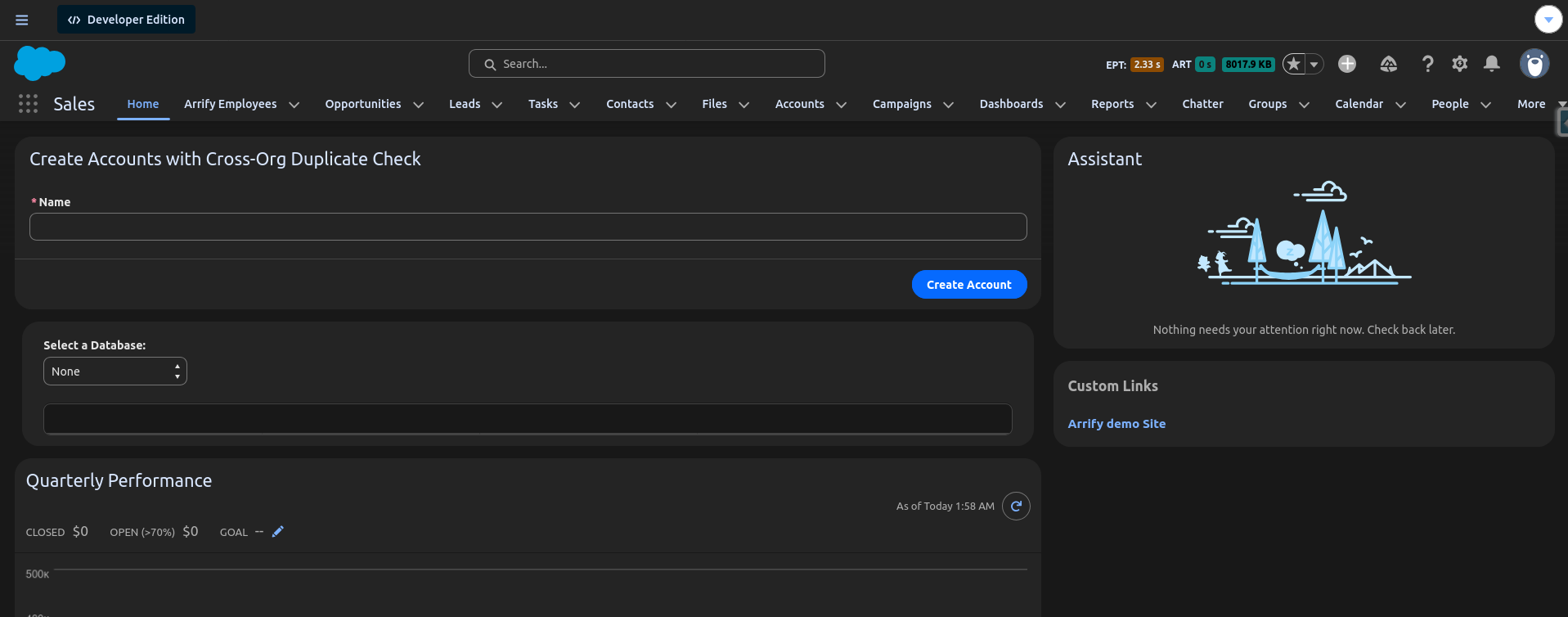
Task: Expand the Campaigns tab chevron
Action: tap(949, 105)
